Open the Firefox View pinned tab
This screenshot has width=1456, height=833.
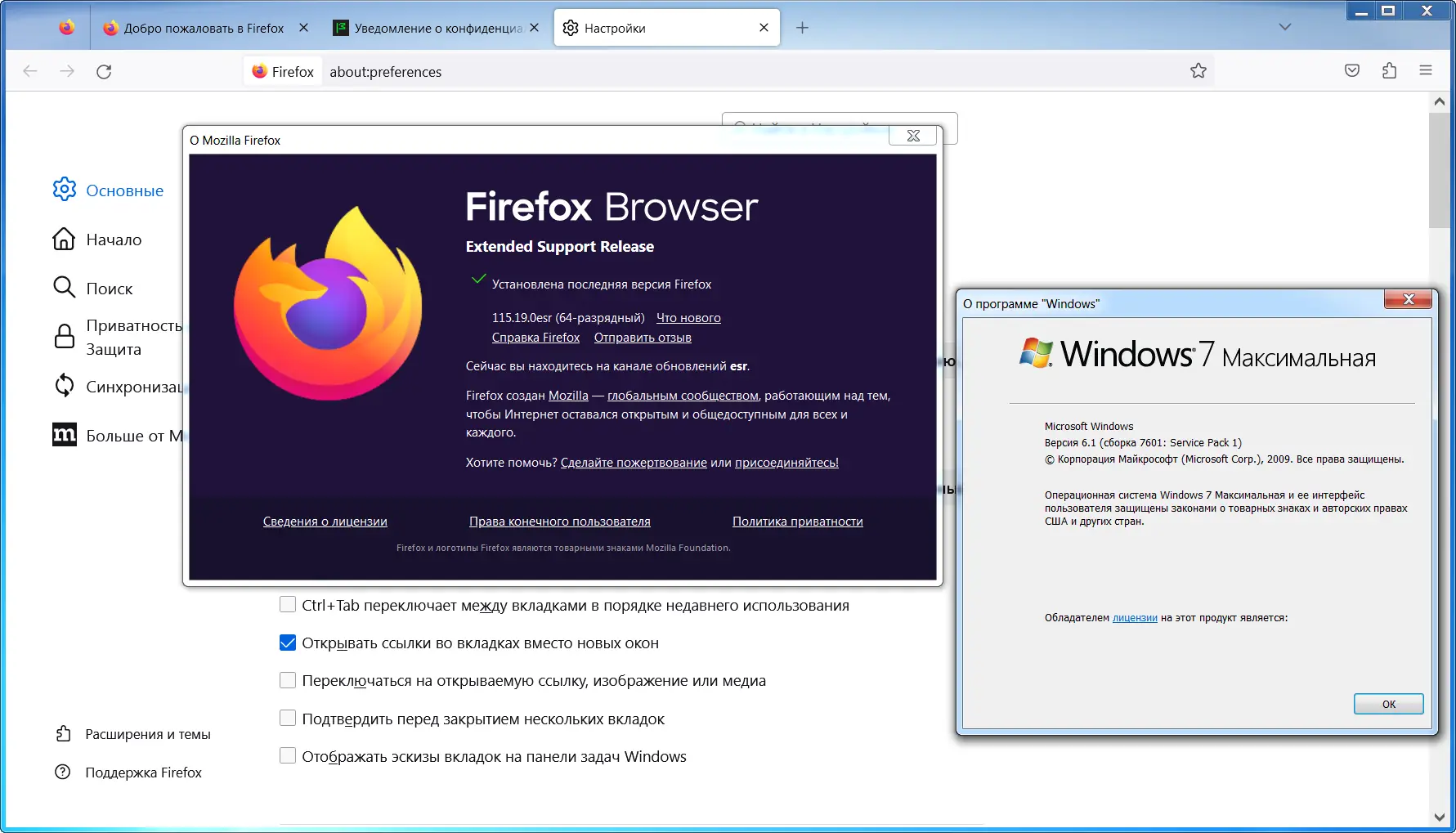point(67,28)
